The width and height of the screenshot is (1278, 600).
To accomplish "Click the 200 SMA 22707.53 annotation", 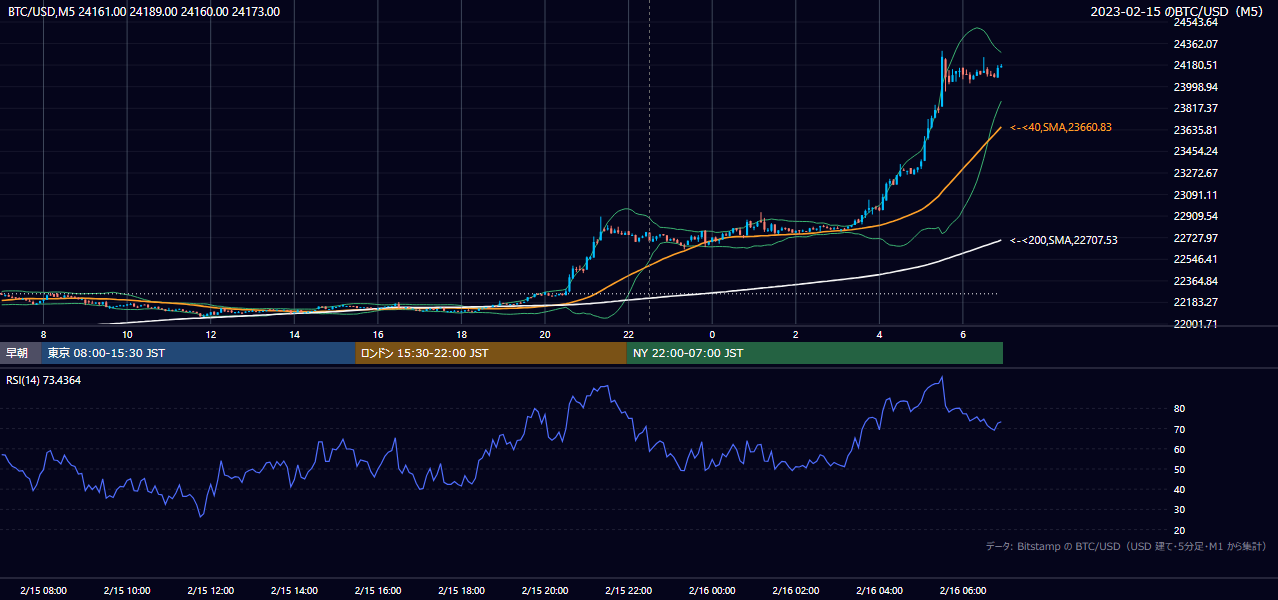I will (x=1063, y=240).
